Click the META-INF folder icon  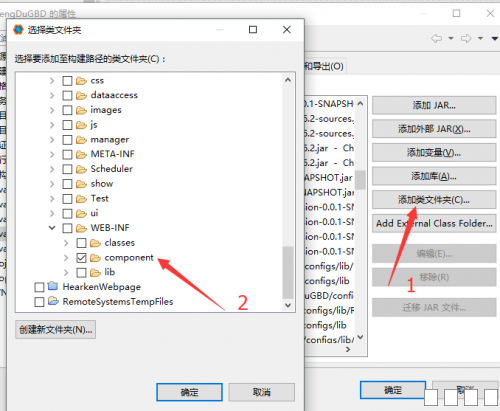(81, 154)
